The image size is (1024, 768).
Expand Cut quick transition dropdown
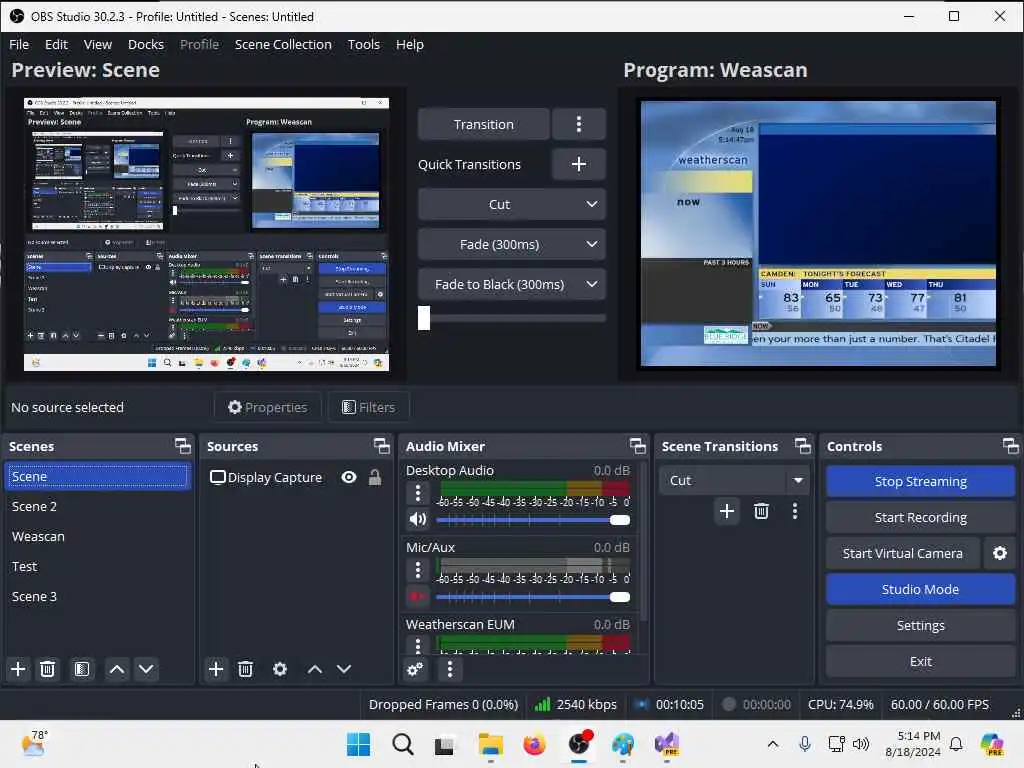(592, 204)
